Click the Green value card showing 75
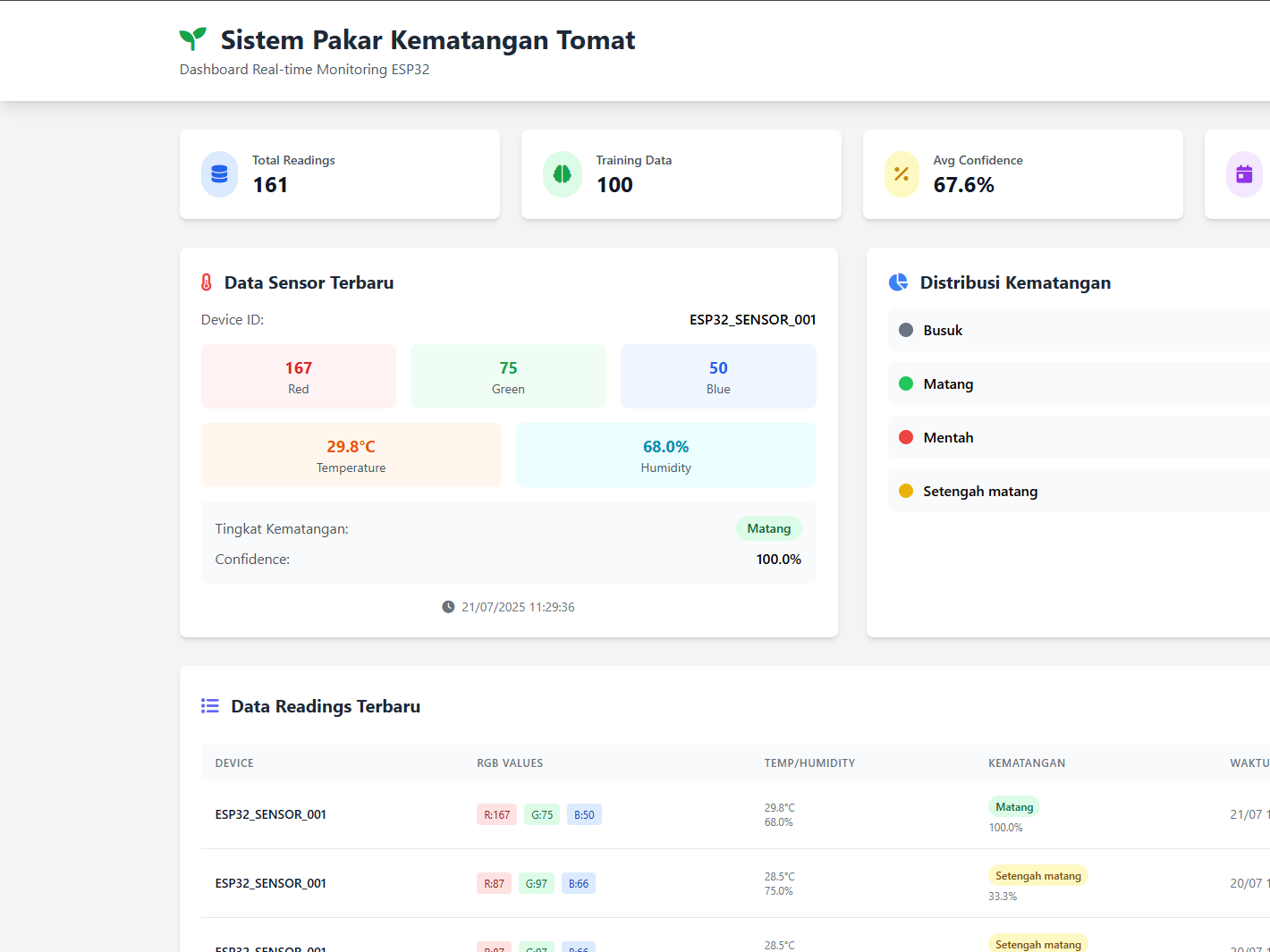This screenshot has height=952, width=1270. [508, 376]
